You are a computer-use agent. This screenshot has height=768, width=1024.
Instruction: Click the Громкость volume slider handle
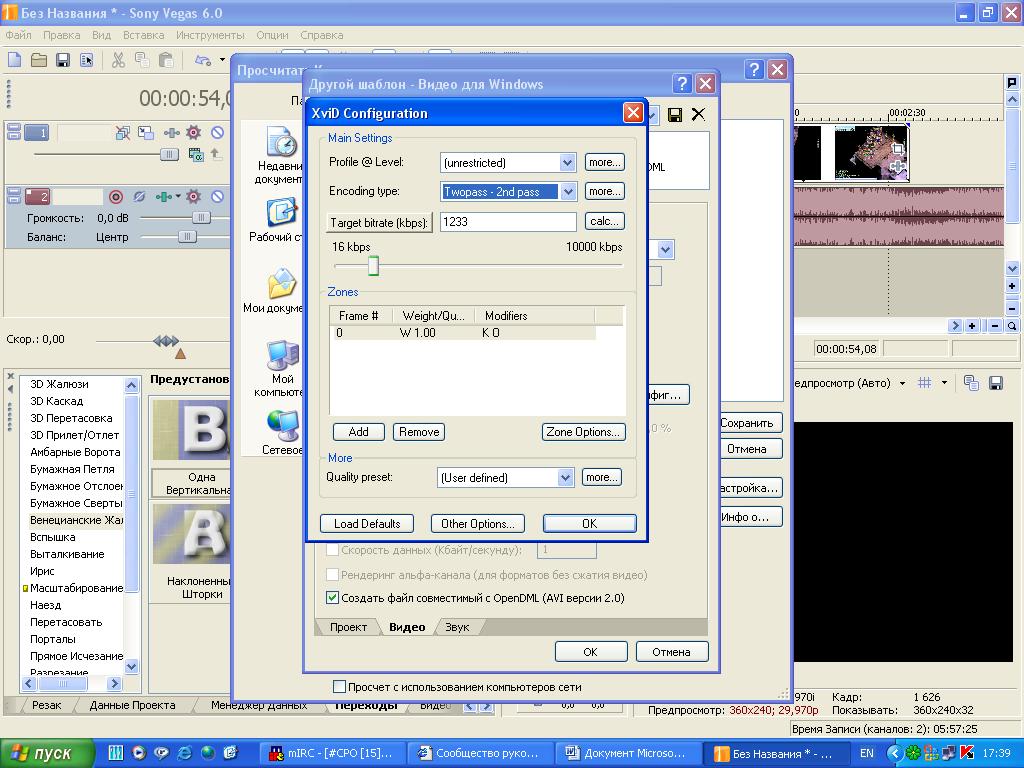pos(200,217)
